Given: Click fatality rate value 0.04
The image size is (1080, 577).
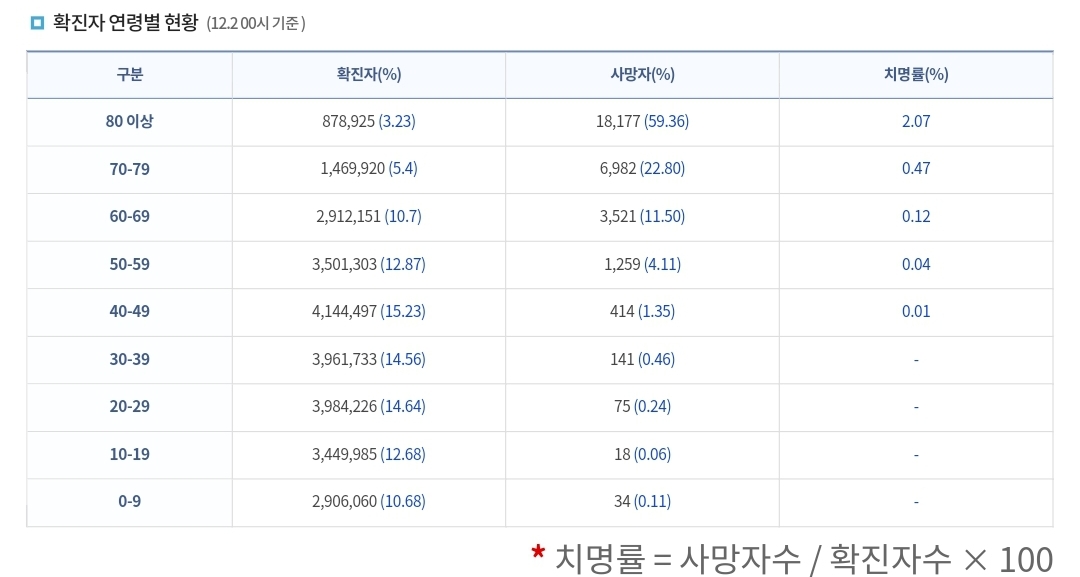Looking at the screenshot, I should point(916,264).
